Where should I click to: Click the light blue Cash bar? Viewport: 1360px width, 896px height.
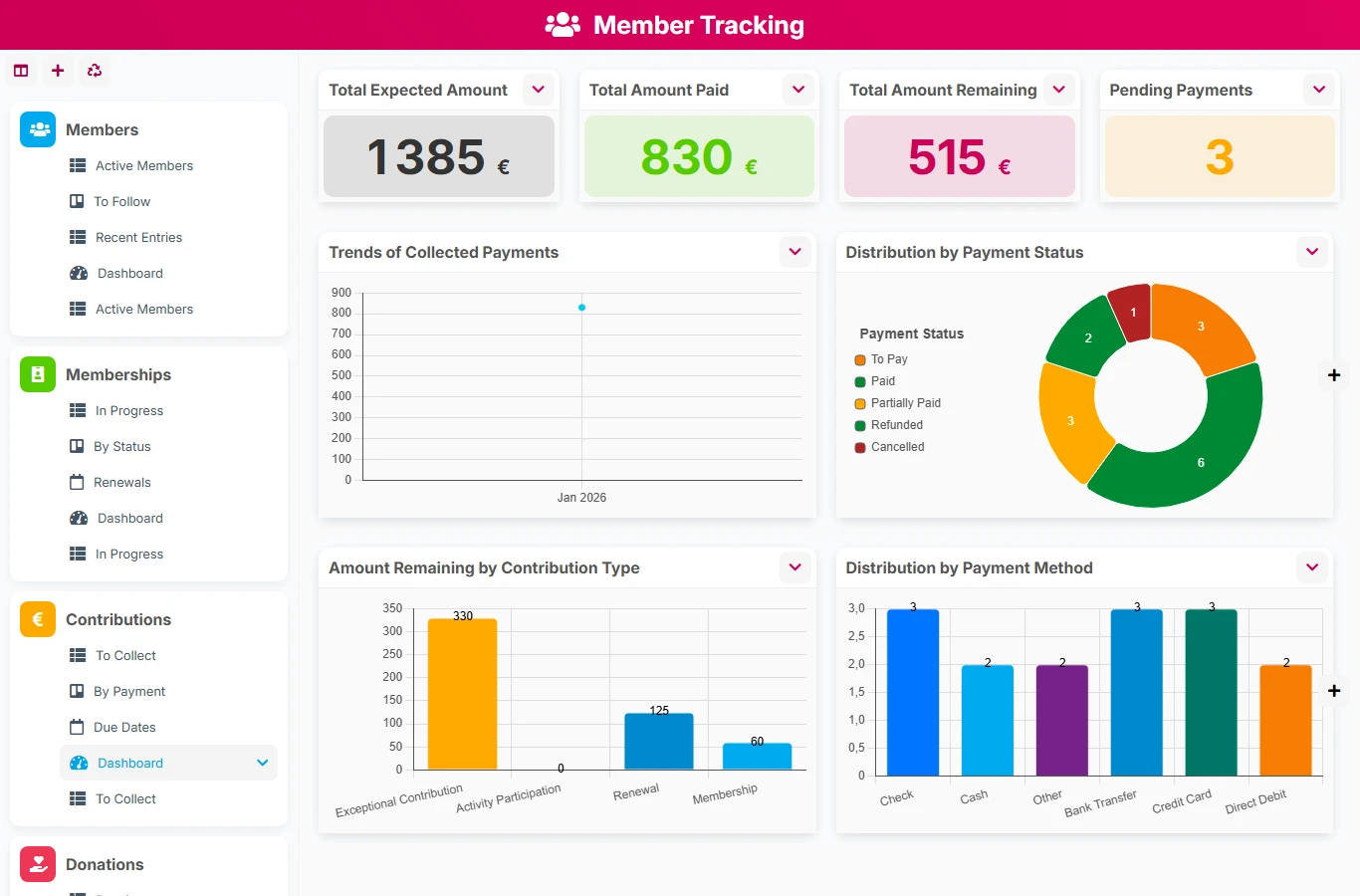(x=988, y=720)
